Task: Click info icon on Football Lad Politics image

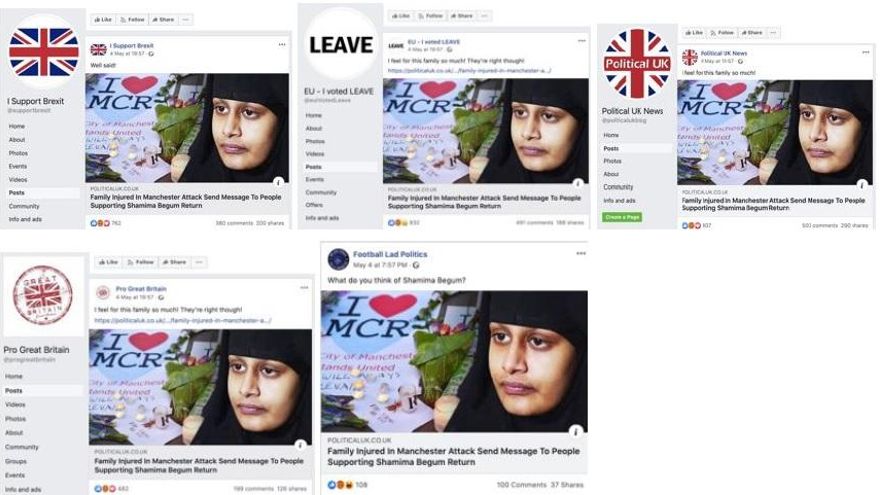Action: 575,431
